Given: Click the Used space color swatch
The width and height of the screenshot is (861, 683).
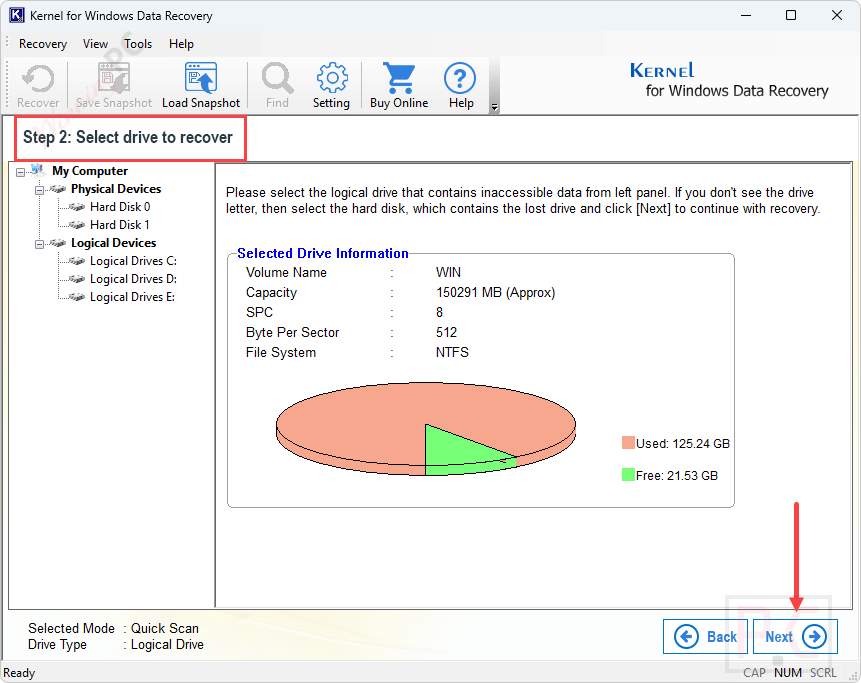Looking at the screenshot, I should point(628,443).
